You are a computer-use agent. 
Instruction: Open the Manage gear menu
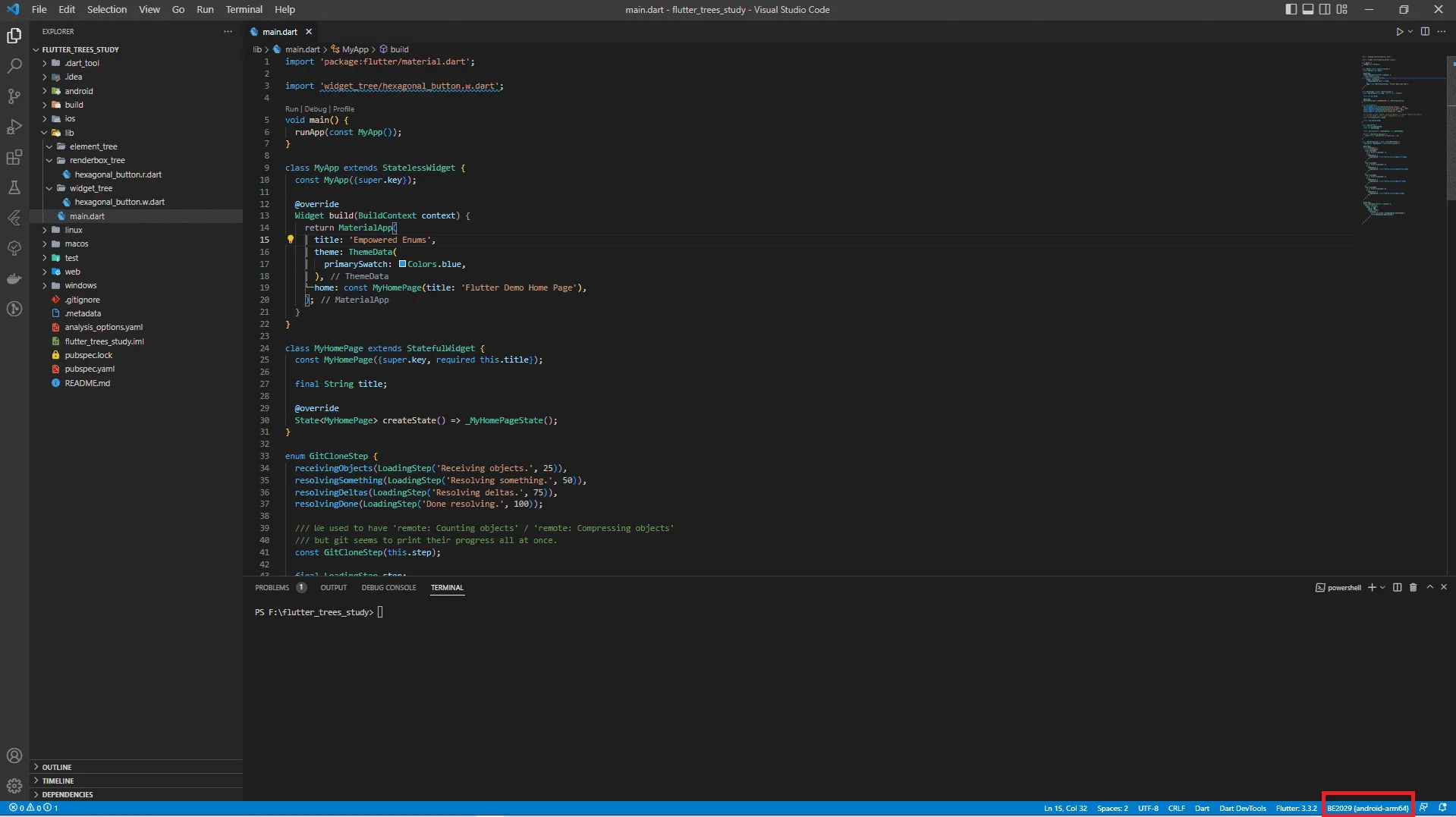pyautogui.click(x=14, y=786)
